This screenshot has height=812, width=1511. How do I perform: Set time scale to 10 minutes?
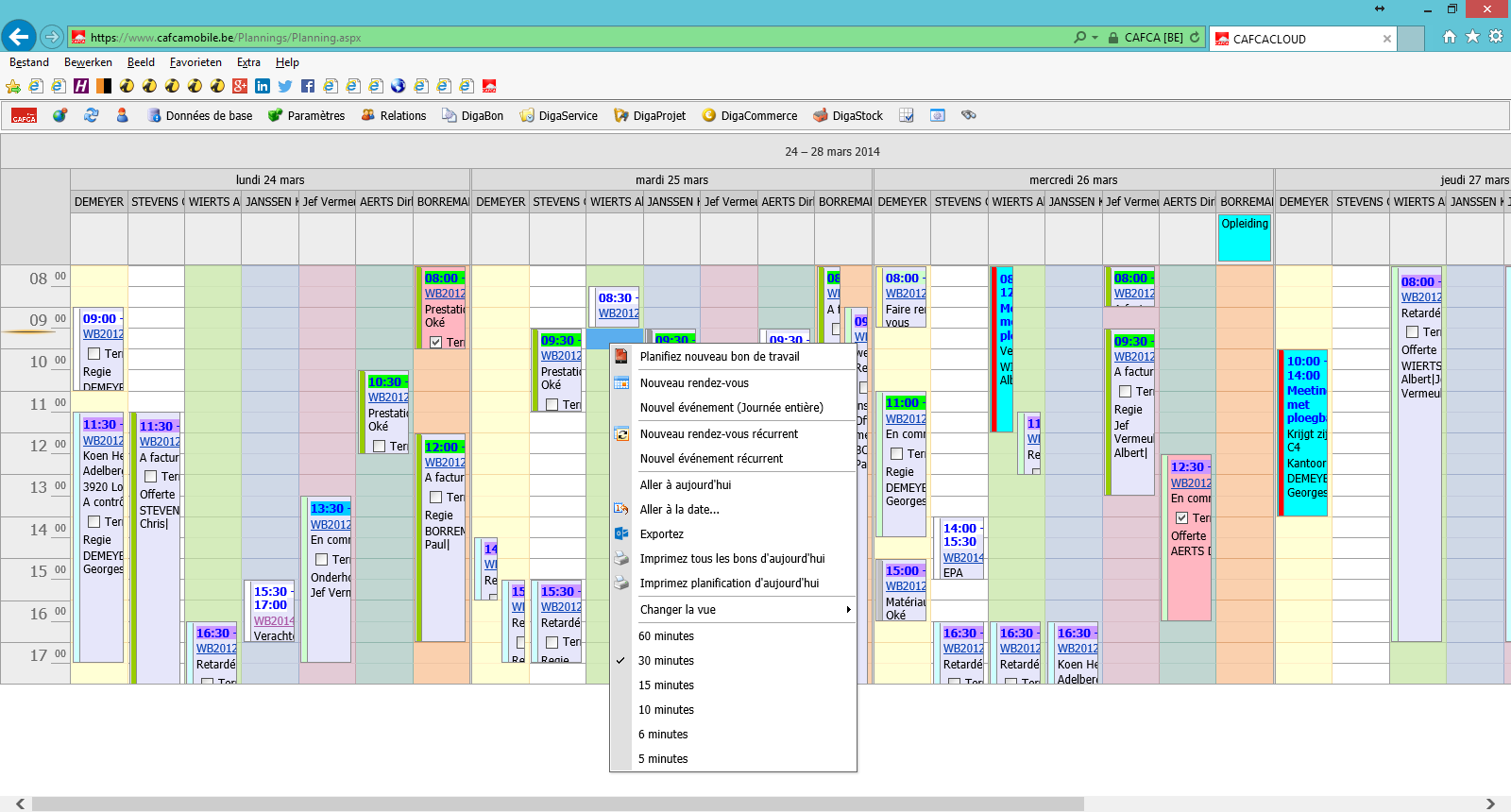click(733, 710)
